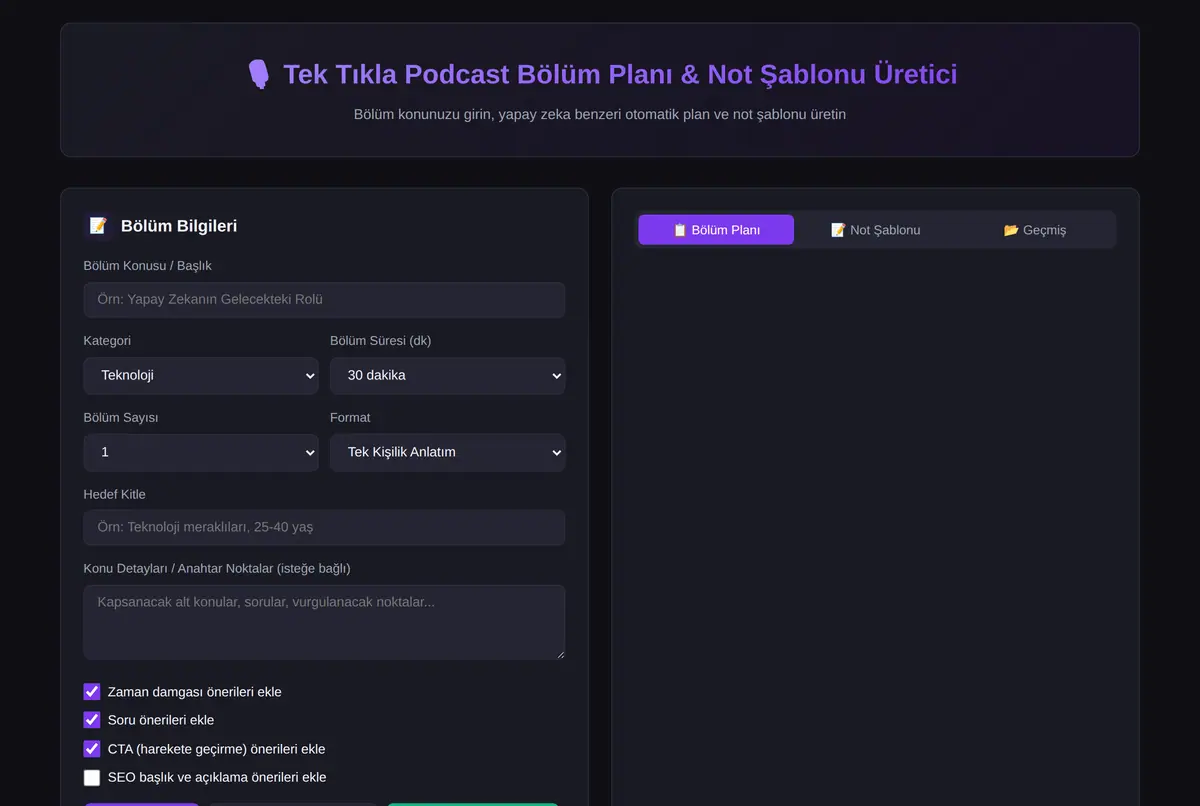
Task: Focus the Bölüm Konusu / Başlık input
Action: [324, 300]
